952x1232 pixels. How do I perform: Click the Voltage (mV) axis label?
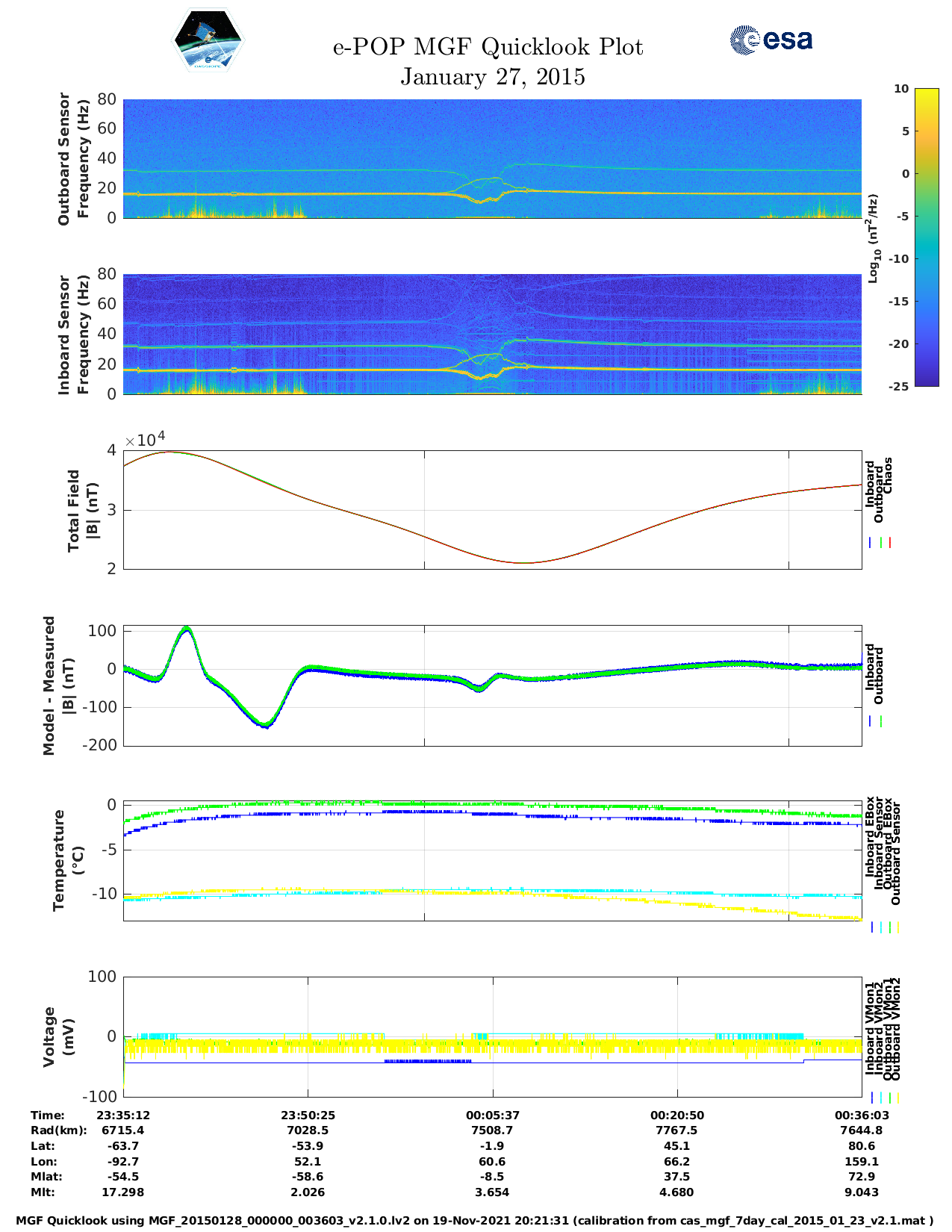59,1036
